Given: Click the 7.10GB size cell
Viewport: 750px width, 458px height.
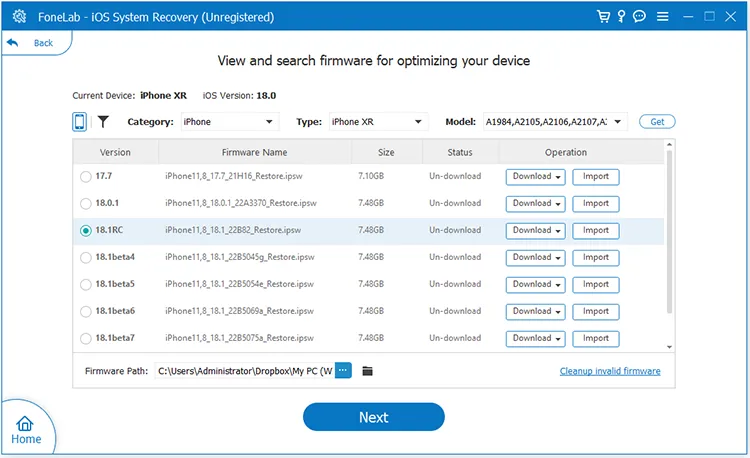Looking at the screenshot, I should (371, 176).
